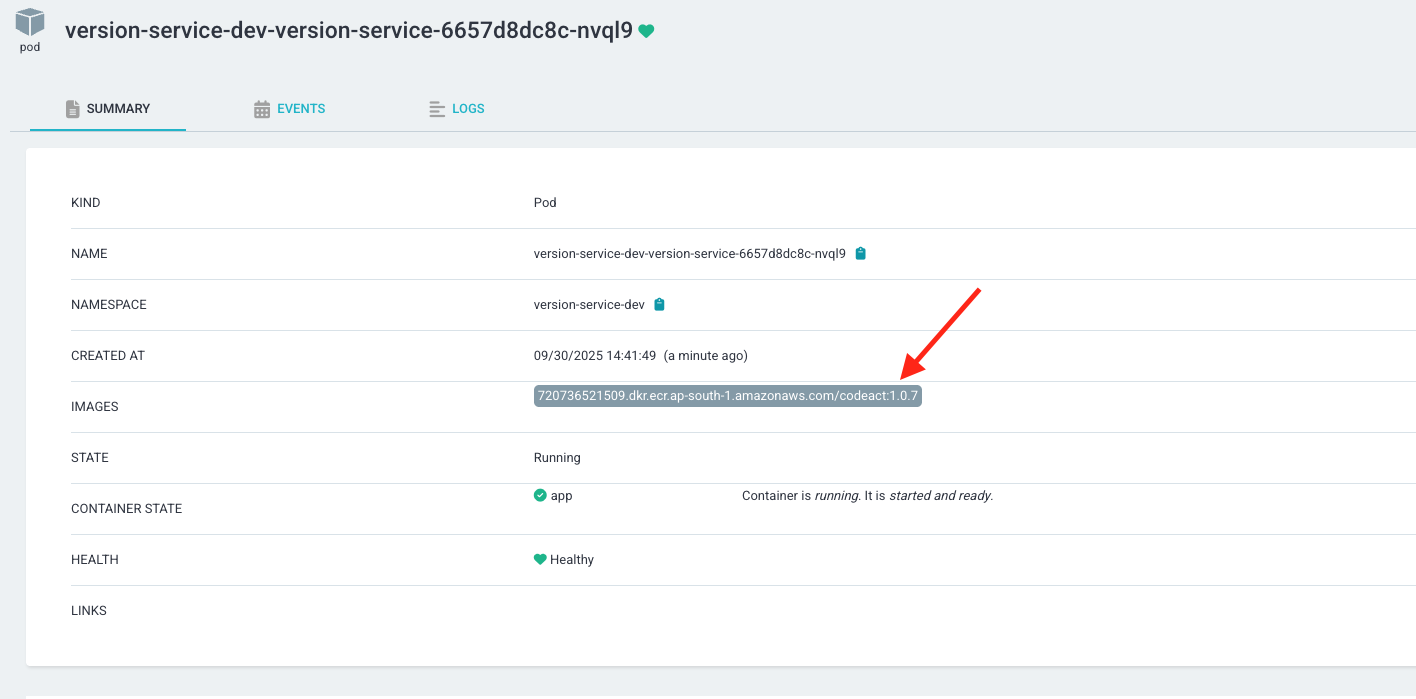This screenshot has width=1416, height=699.
Task: Click green checkmark next to app container
Action: [x=540, y=495]
